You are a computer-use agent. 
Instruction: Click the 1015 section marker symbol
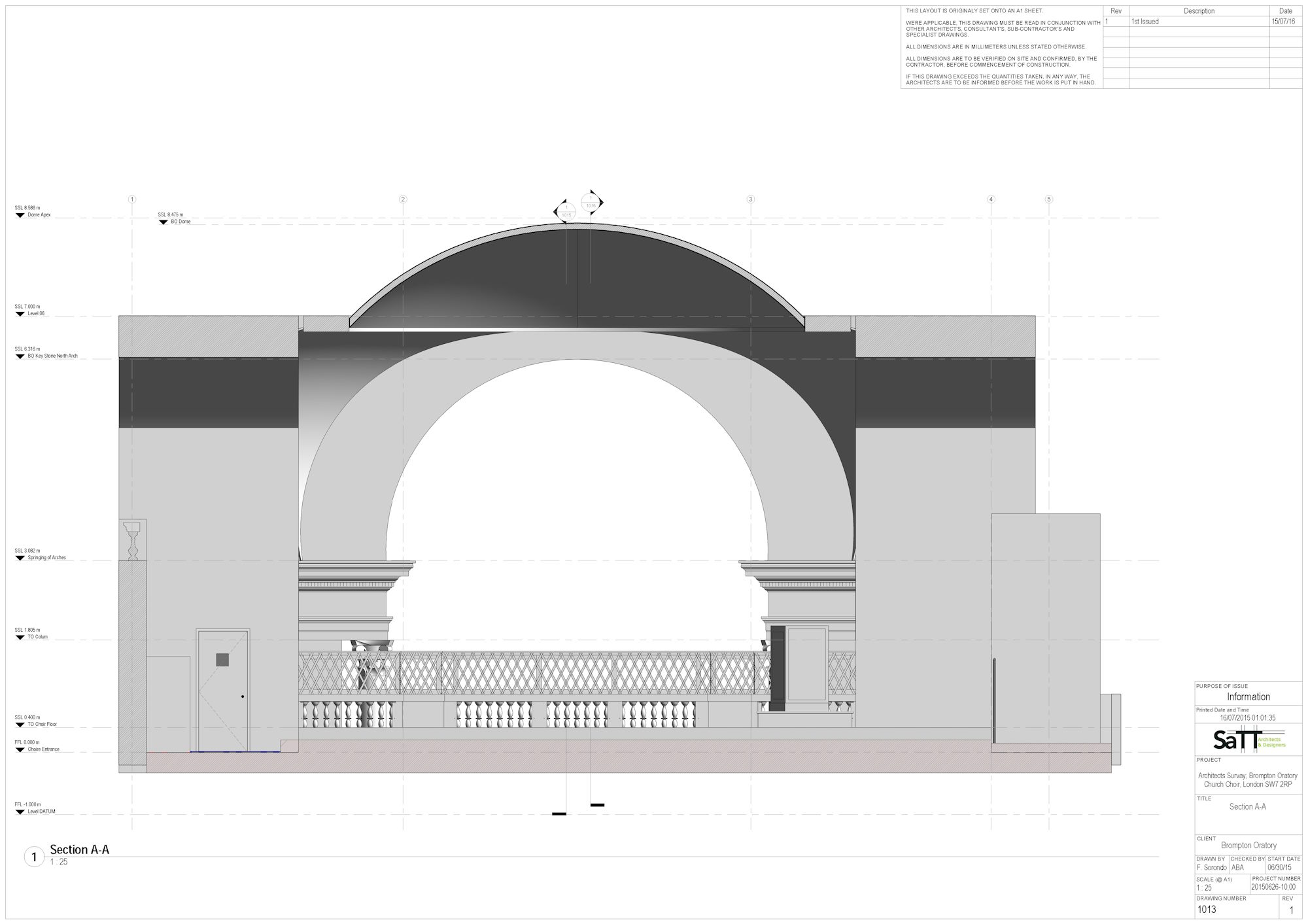click(x=566, y=212)
